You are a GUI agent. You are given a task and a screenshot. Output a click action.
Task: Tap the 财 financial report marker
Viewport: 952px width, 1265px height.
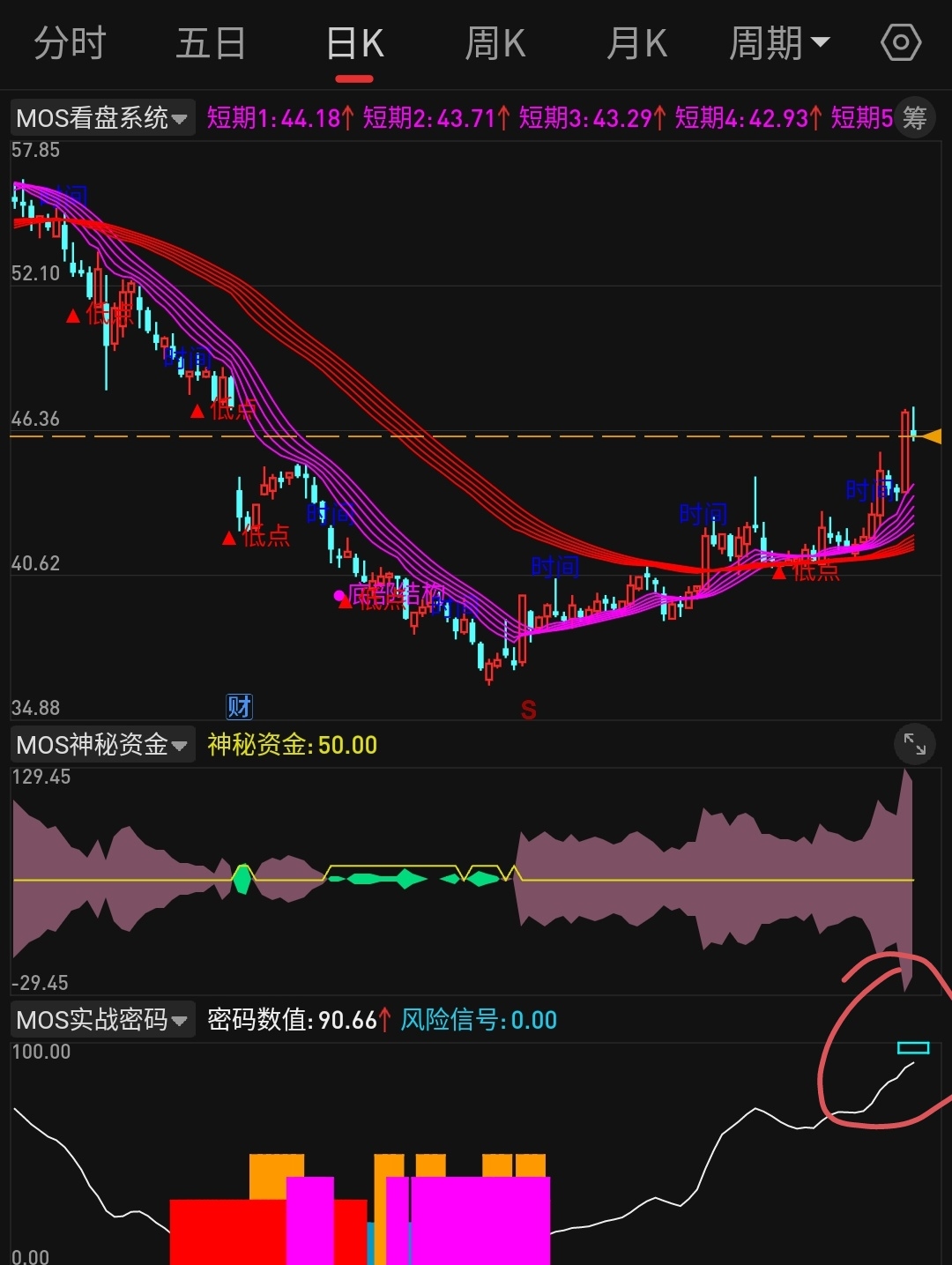pyautogui.click(x=239, y=706)
